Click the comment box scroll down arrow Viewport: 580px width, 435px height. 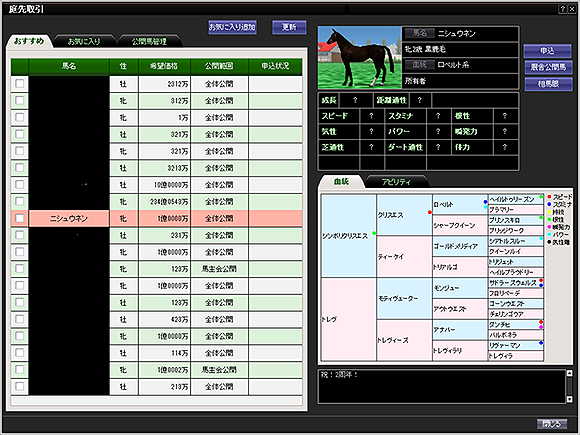(x=570, y=399)
